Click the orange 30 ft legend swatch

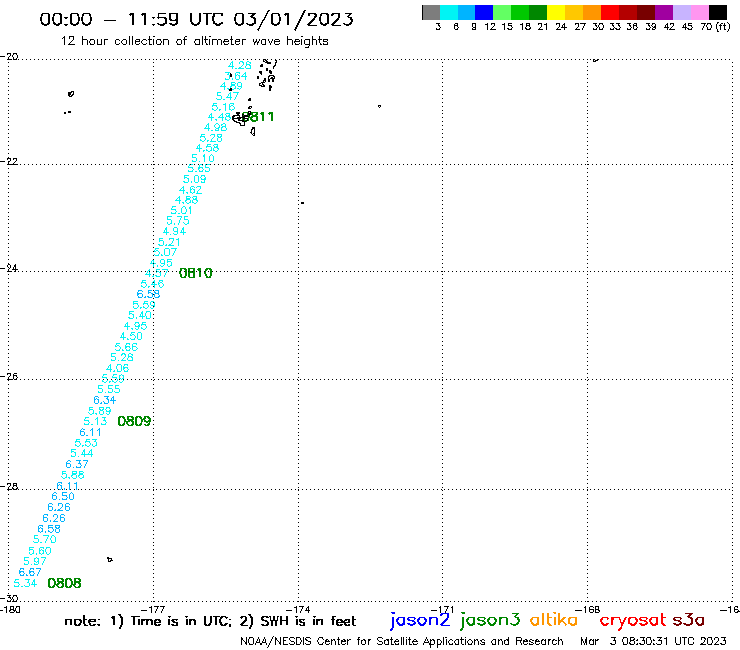pos(593,12)
